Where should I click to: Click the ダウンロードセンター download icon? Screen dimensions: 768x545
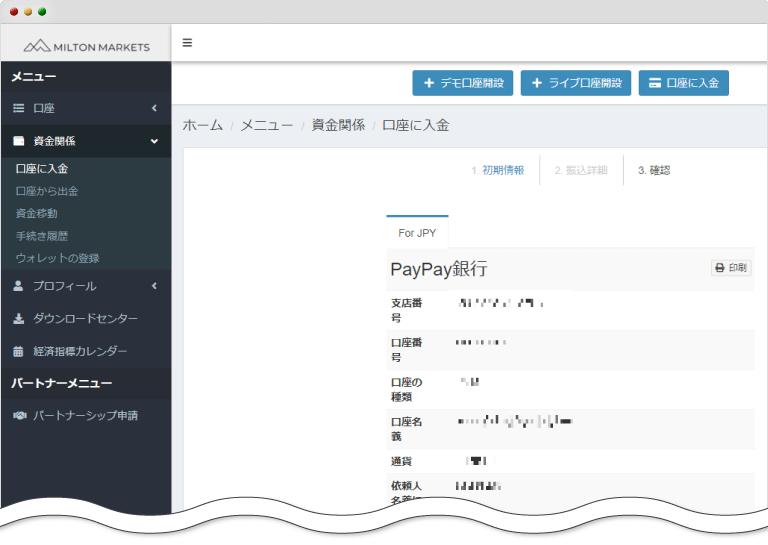pyautogui.click(x=18, y=319)
